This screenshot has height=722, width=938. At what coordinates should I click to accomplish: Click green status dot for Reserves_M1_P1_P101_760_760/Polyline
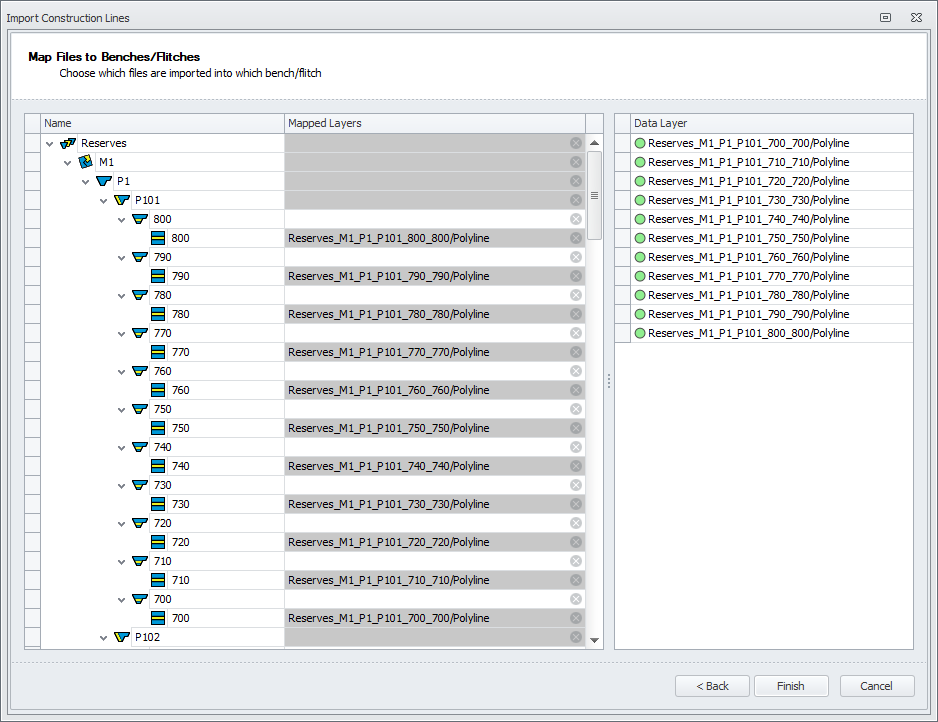pos(640,257)
